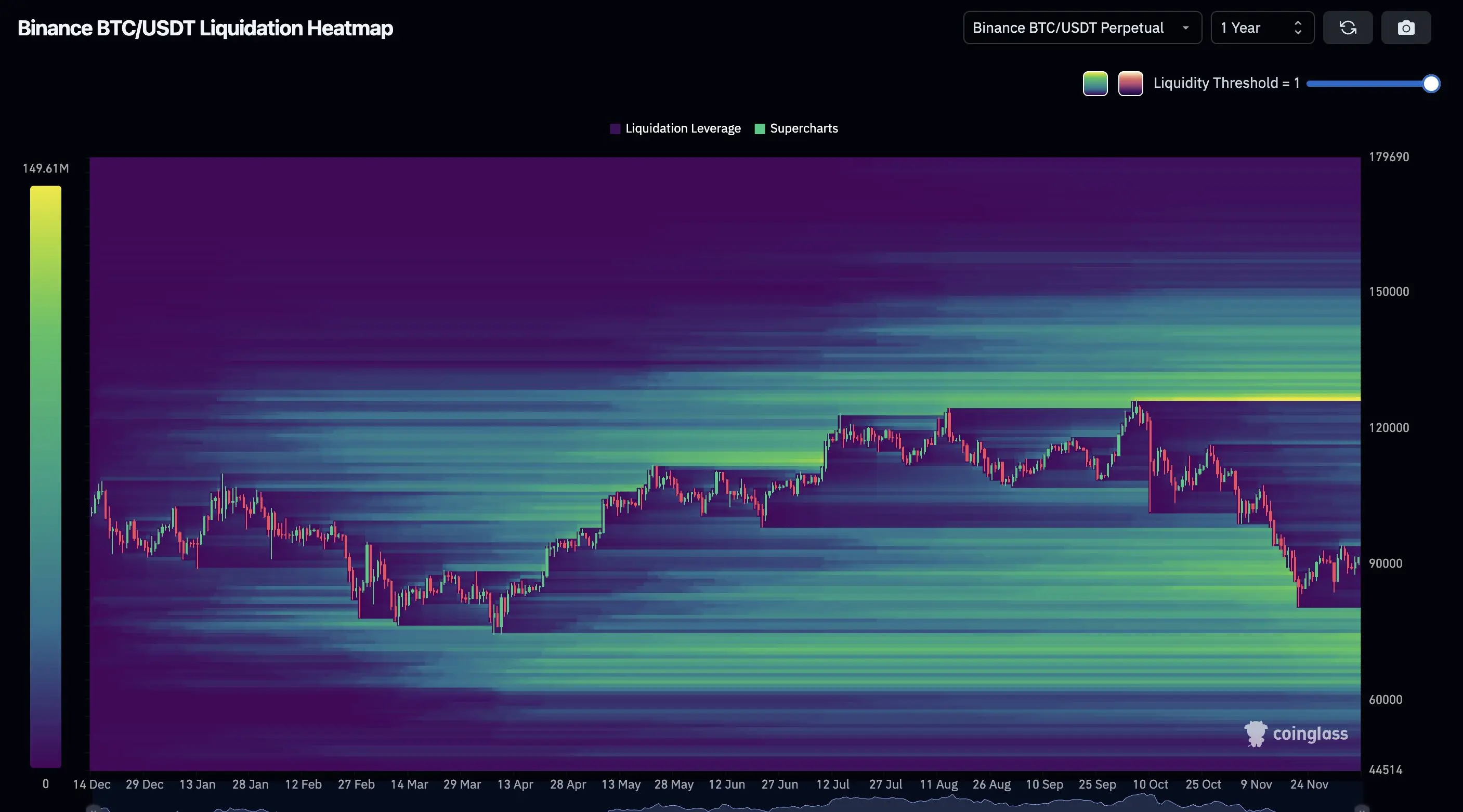The image size is (1463, 812).
Task: Click the green Supercharts legend square
Action: tap(760, 129)
